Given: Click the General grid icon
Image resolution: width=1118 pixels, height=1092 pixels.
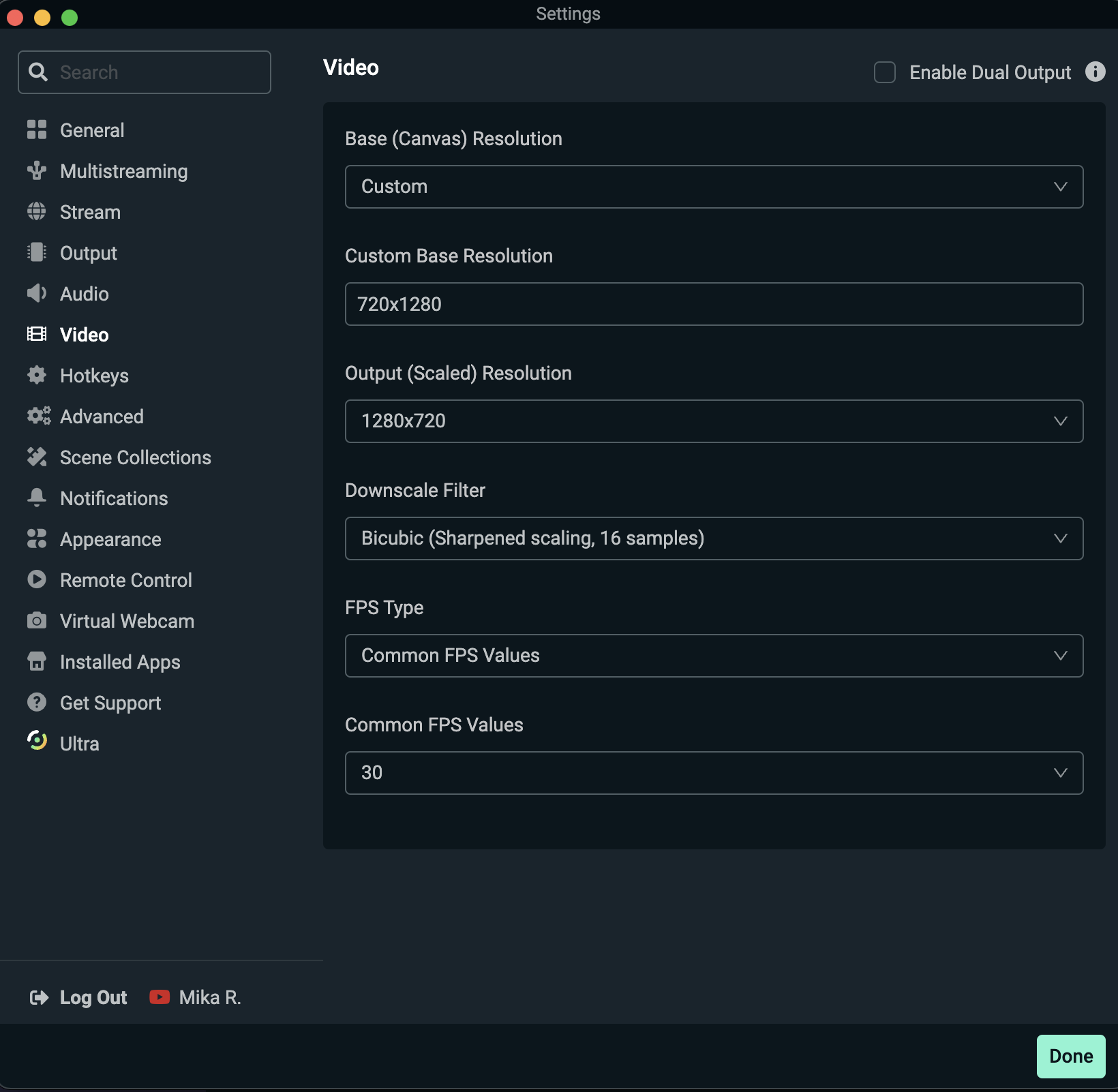Looking at the screenshot, I should 37,130.
